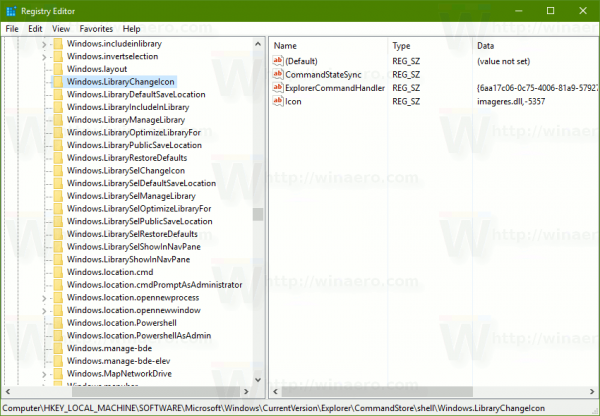Minimize the Registry Editor window
Viewport: 600px width, 416px height.
[x=518, y=11]
